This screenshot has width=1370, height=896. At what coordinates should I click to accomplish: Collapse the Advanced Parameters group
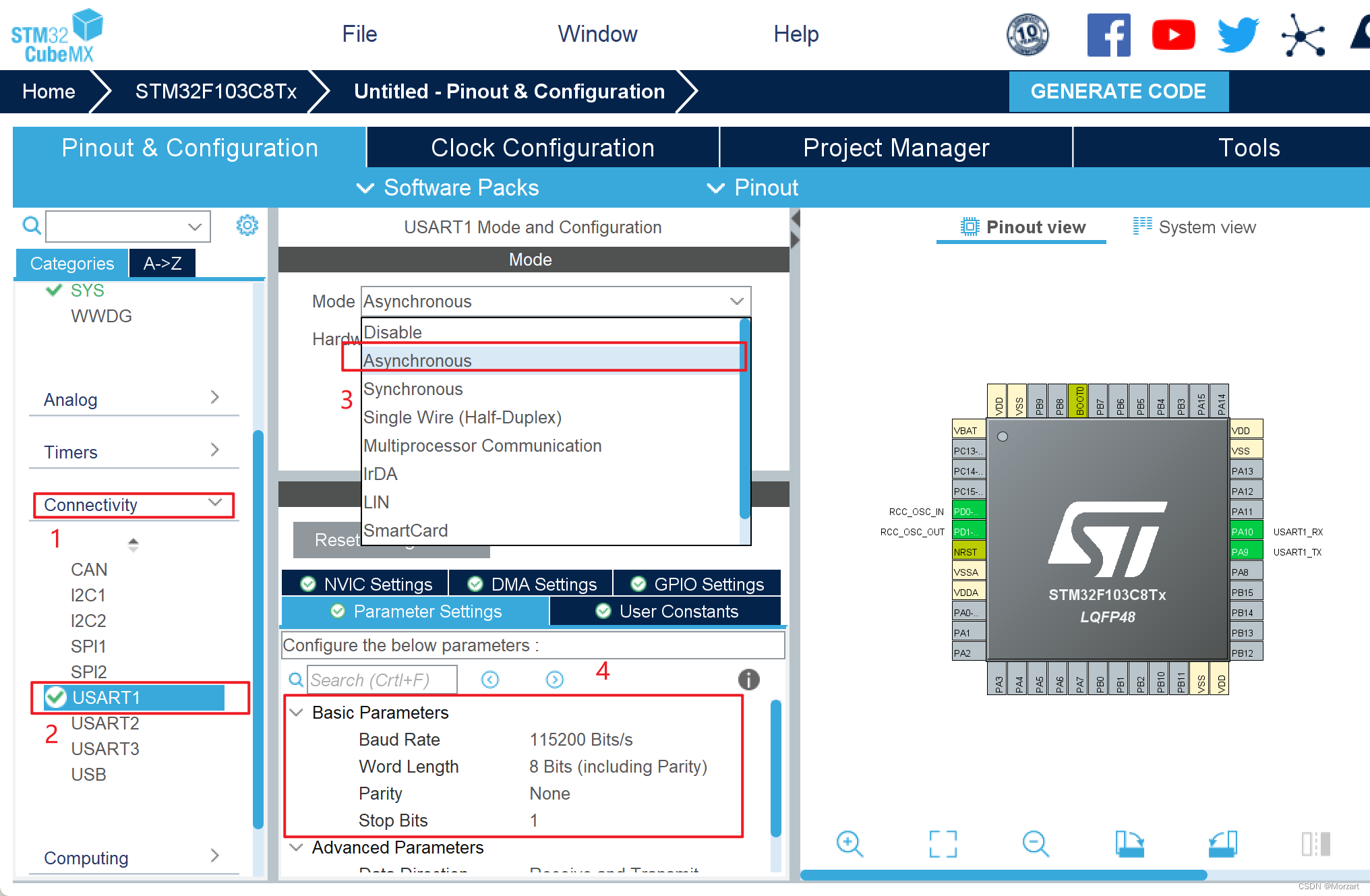point(296,847)
